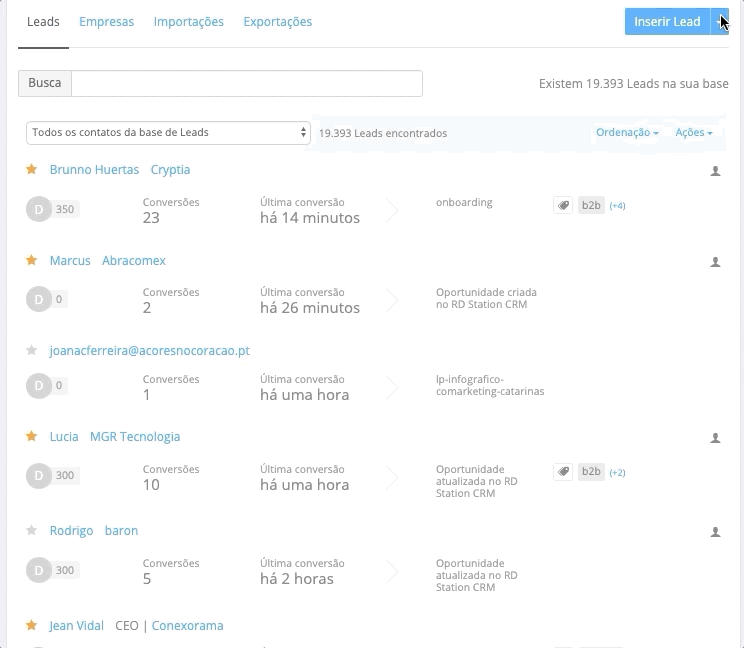Image resolution: width=744 pixels, height=648 pixels.
Task: Click the tag icon for Lucia
Action: [563, 472]
